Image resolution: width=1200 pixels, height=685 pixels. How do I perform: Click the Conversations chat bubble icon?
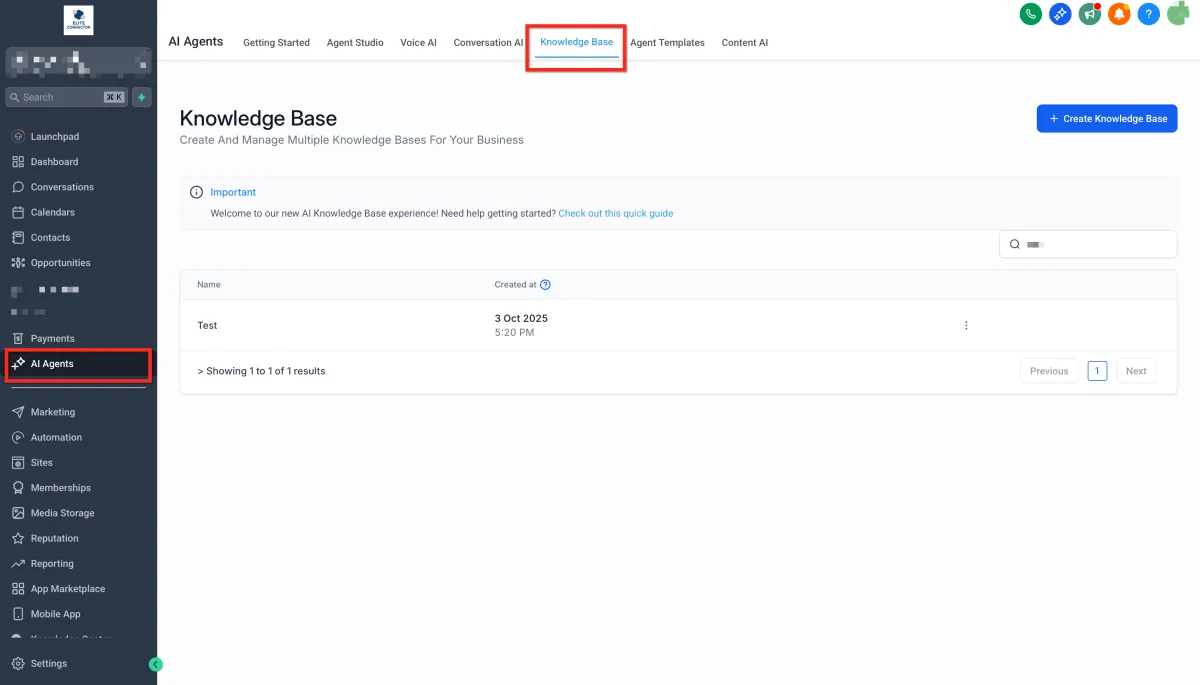pyautogui.click(x=18, y=187)
